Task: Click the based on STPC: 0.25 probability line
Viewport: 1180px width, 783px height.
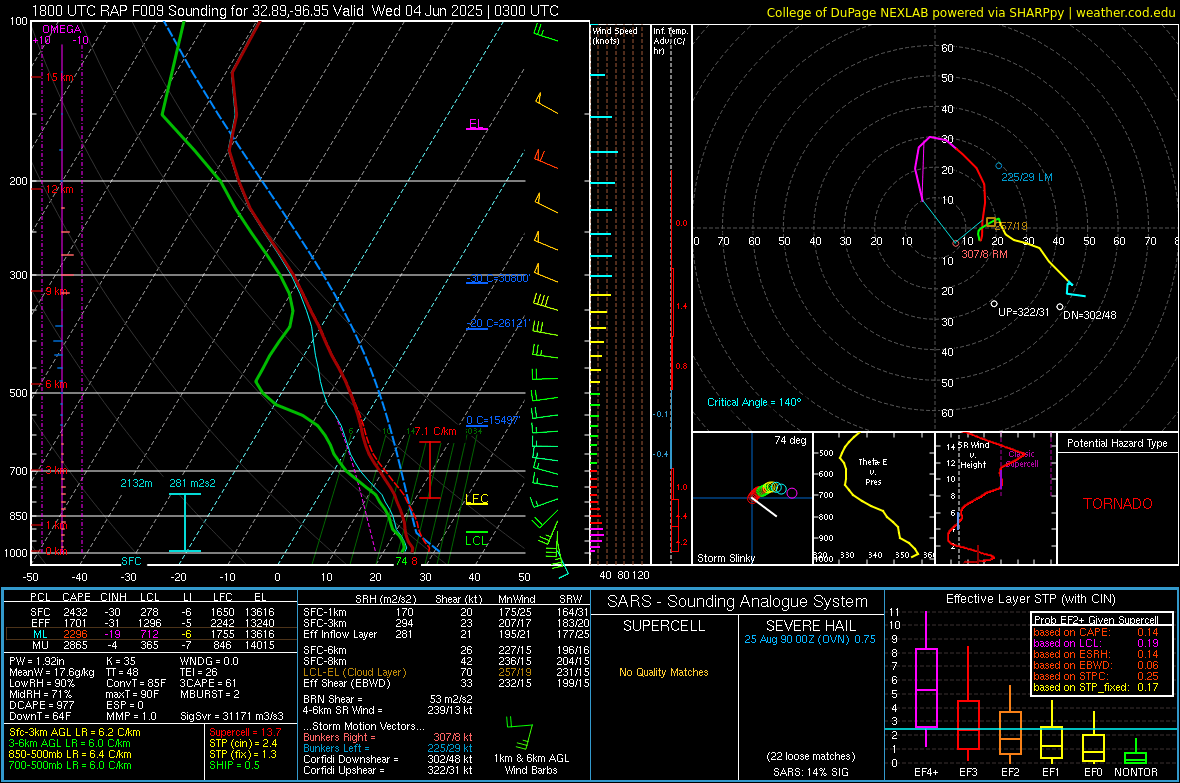Action: pos(1096,676)
